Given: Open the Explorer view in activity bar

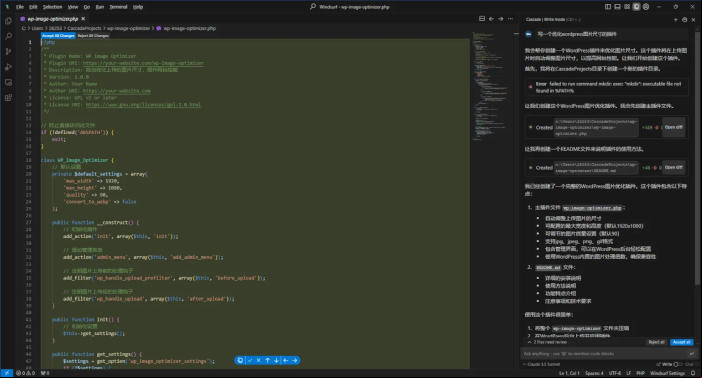Looking at the screenshot, I should tap(8, 21).
